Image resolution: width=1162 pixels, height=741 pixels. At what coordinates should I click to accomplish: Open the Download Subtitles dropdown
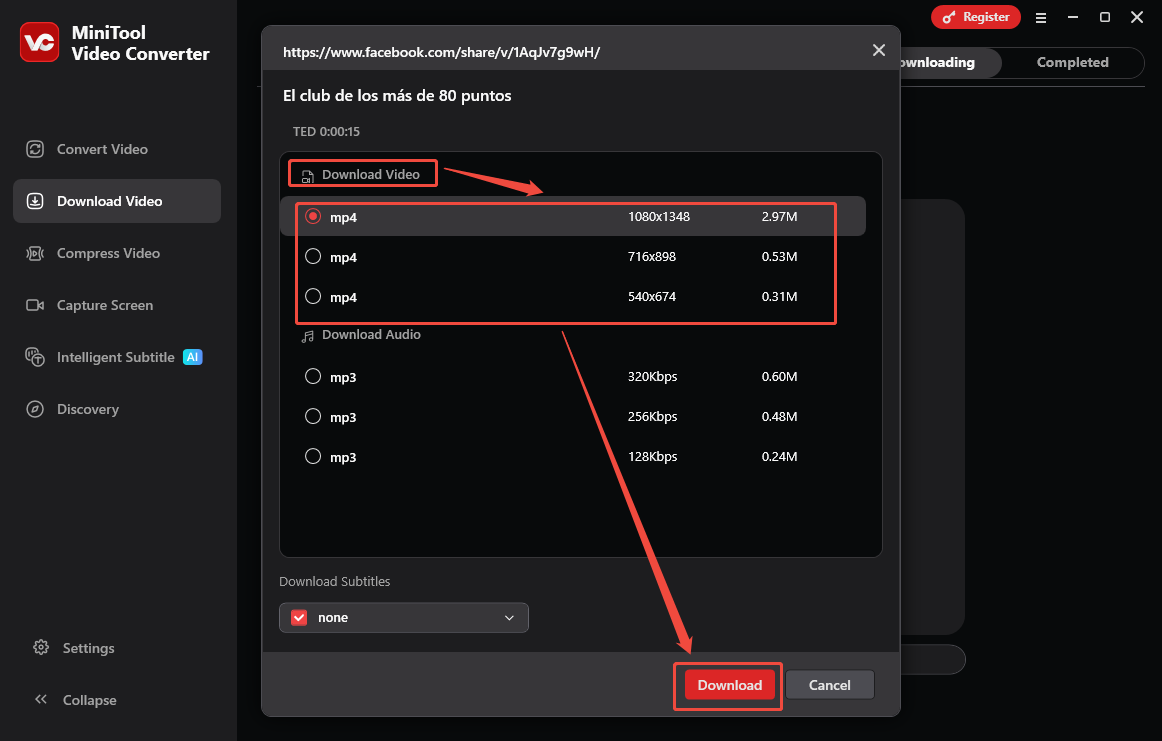[403, 617]
